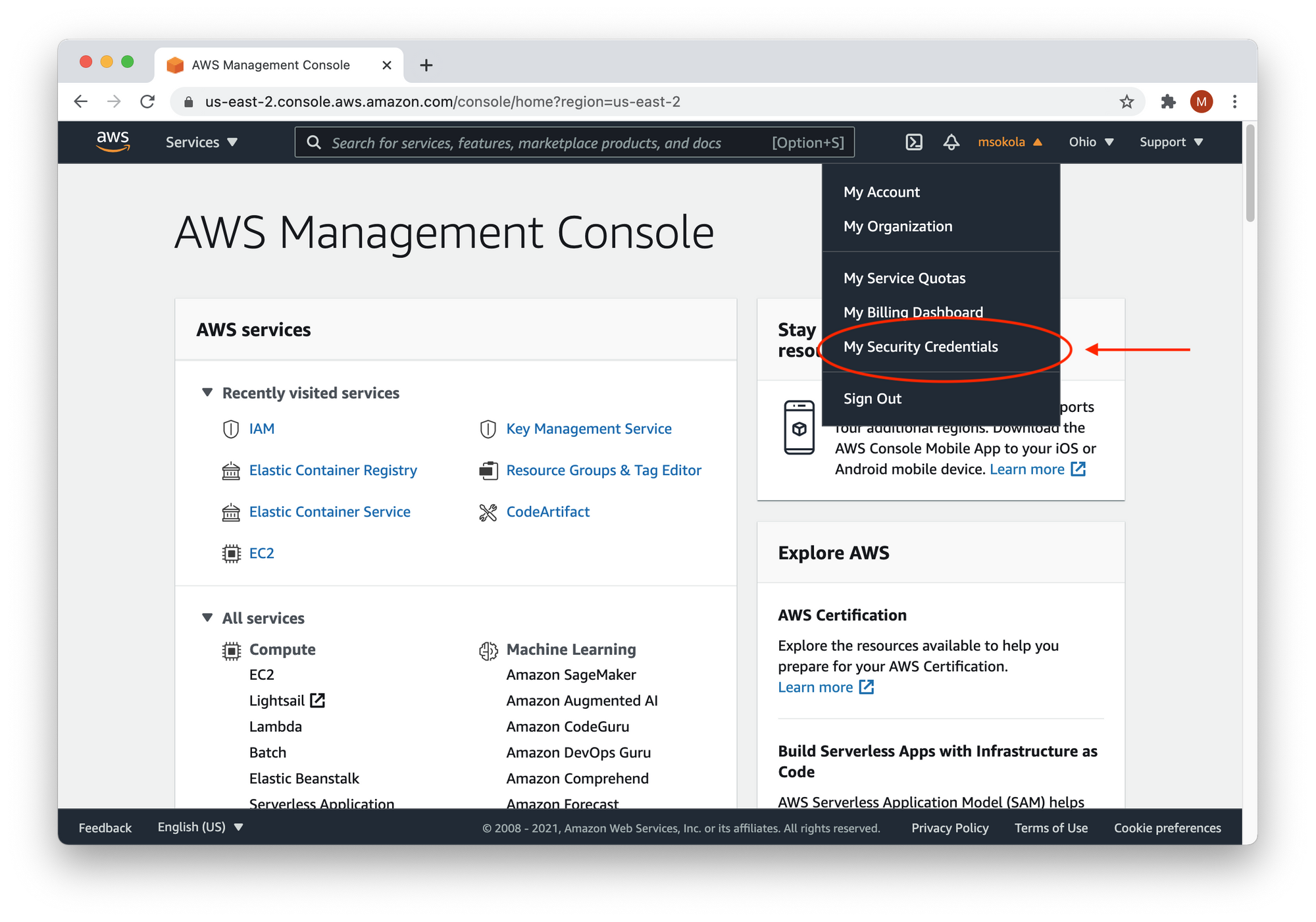Click the AWS services search field
This screenshot has width=1316, height=922.
[x=574, y=142]
